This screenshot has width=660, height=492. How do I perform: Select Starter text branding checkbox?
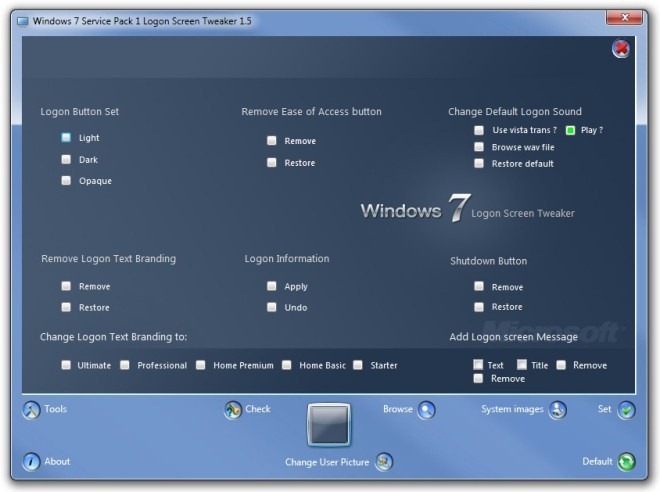pos(358,365)
